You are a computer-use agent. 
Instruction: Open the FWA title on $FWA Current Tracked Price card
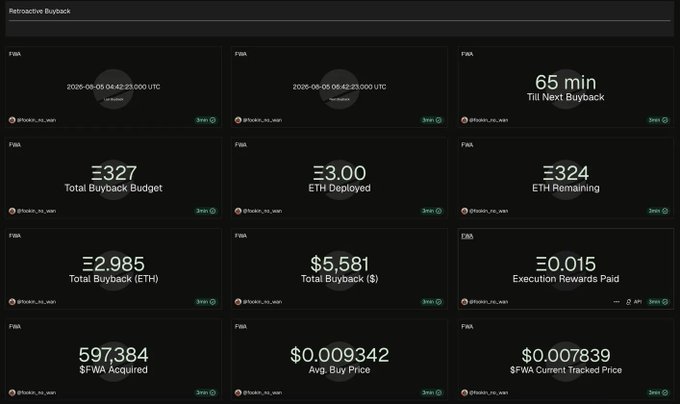(467, 326)
